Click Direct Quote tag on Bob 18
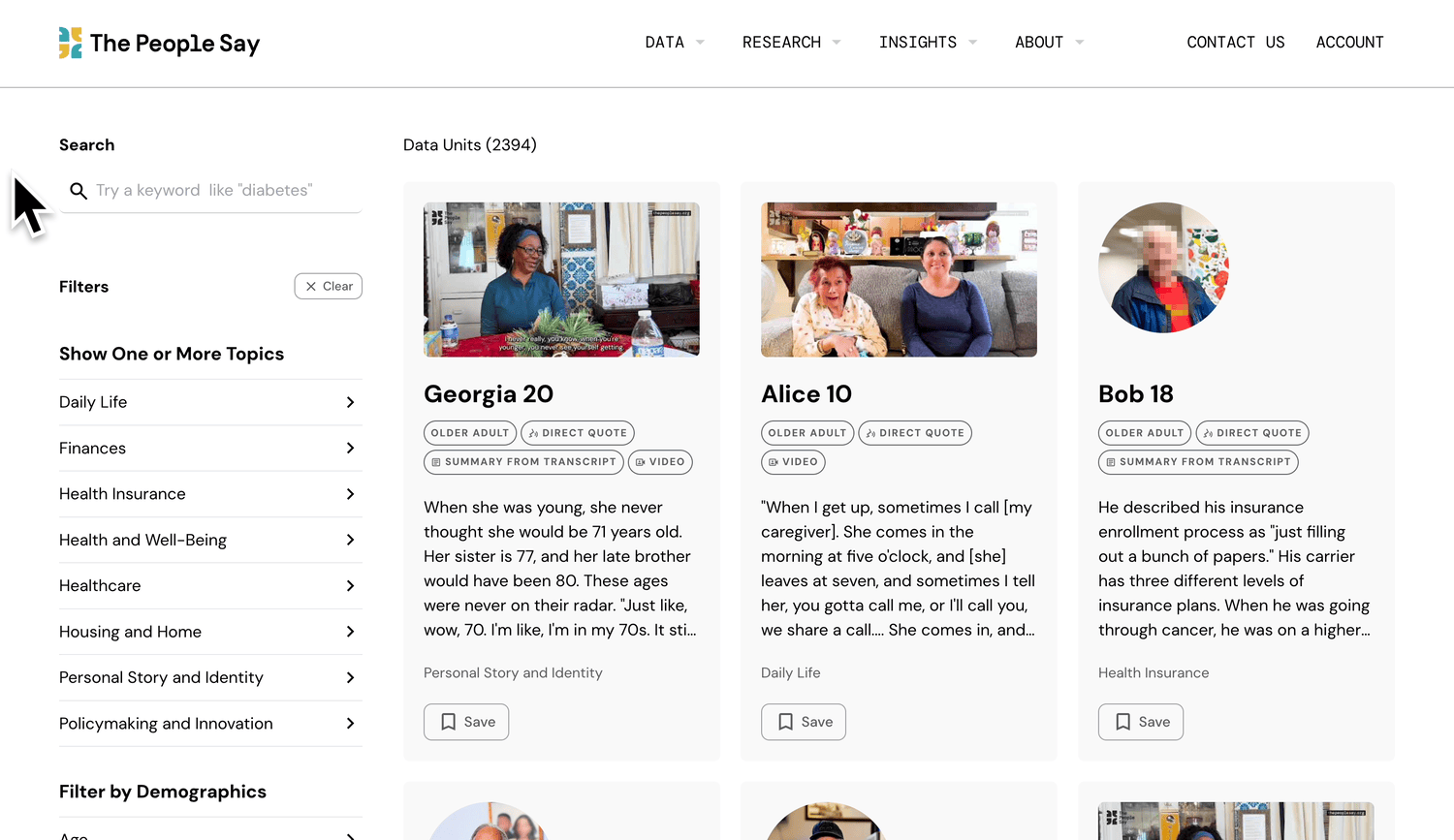The image size is (1454, 840). [x=1252, y=433]
